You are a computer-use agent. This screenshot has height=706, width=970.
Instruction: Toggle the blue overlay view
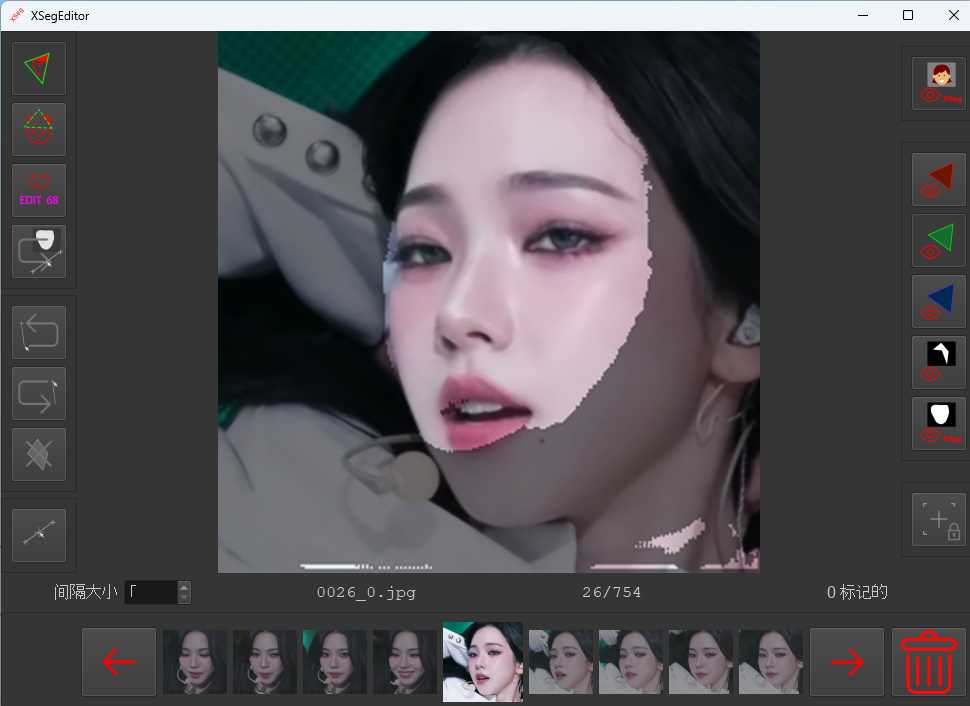click(x=939, y=302)
